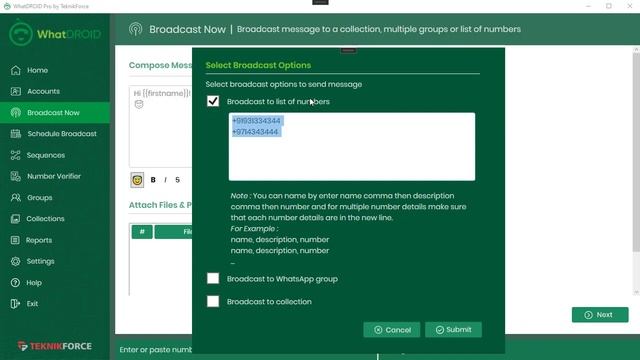Open the emoji picker smiley
The width and height of the screenshot is (640, 360).
tap(137, 180)
